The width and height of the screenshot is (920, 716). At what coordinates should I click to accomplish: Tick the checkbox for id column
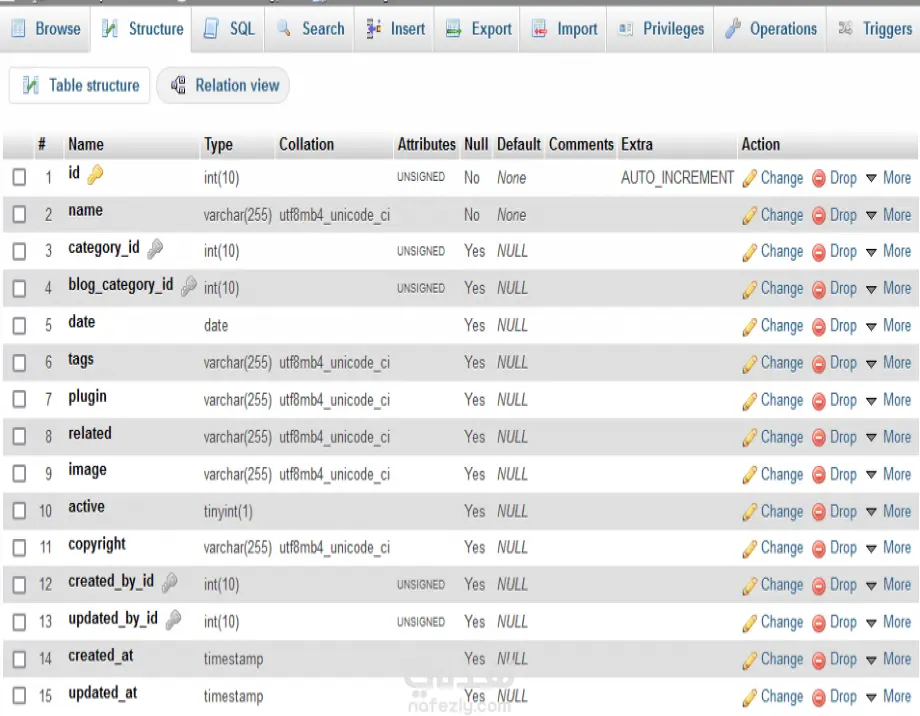19,177
